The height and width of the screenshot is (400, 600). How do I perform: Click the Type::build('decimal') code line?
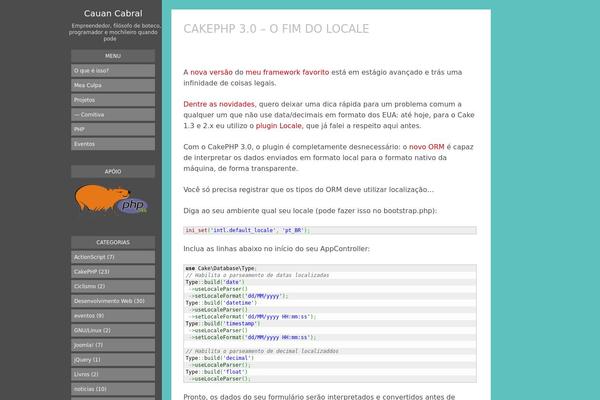[330, 358]
